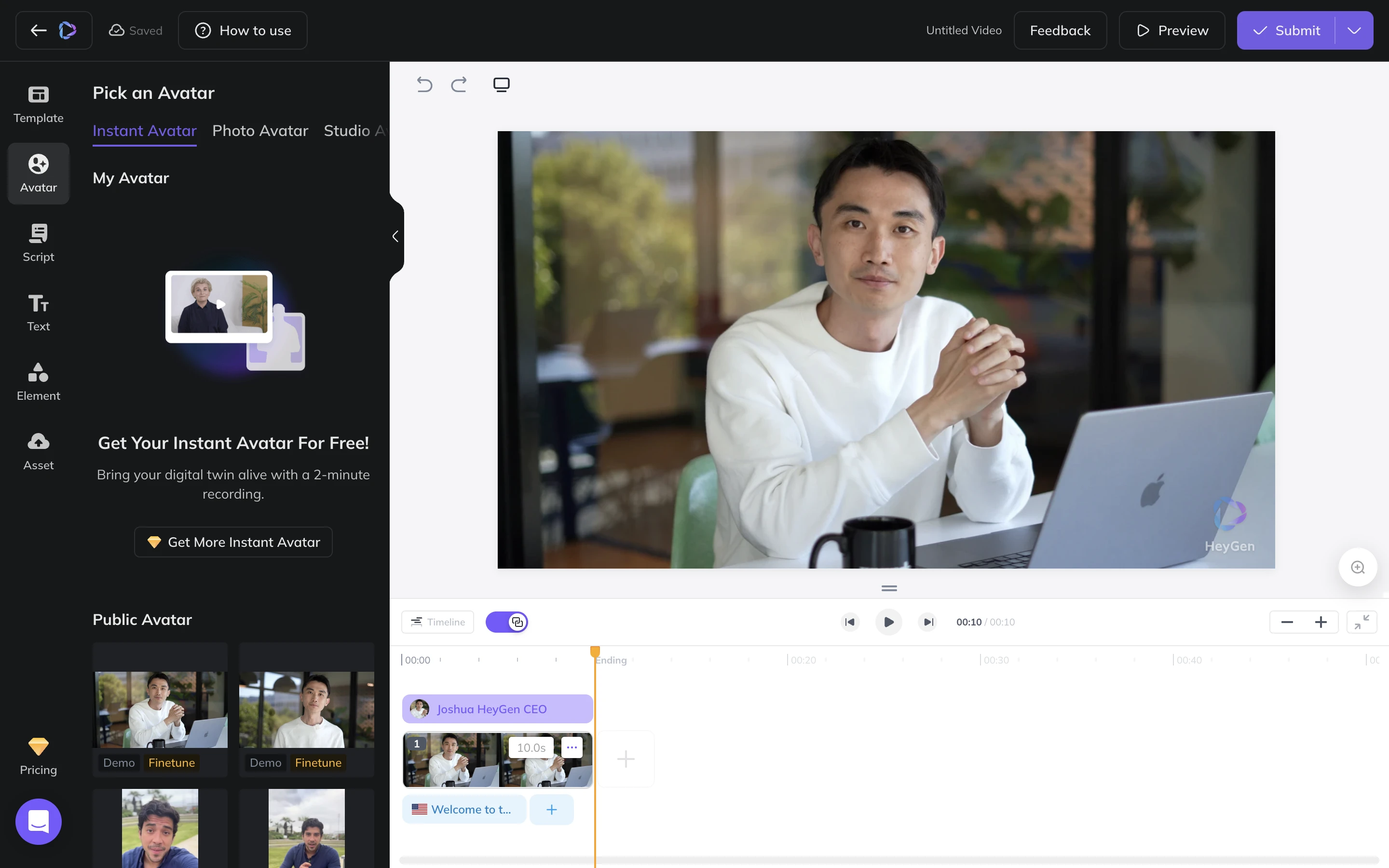Click Get More Instant Avatar button
This screenshot has height=868, width=1389.
point(233,542)
